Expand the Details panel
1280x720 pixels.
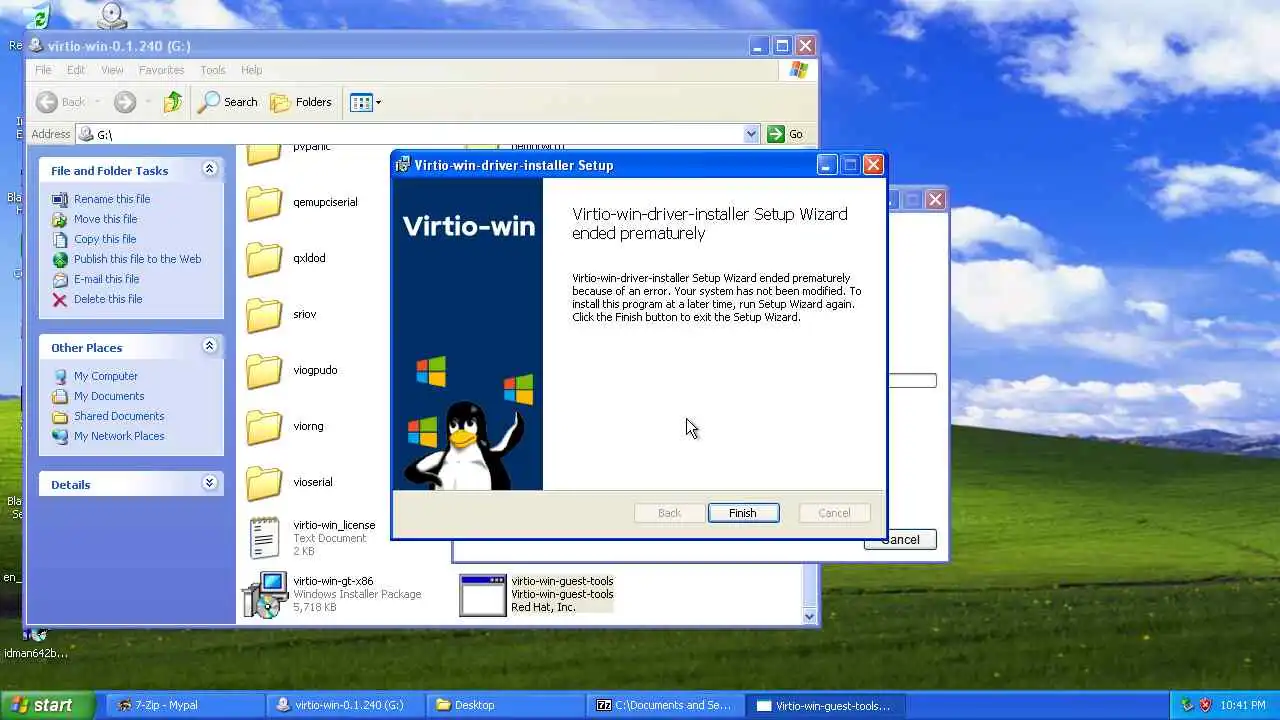coord(209,483)
